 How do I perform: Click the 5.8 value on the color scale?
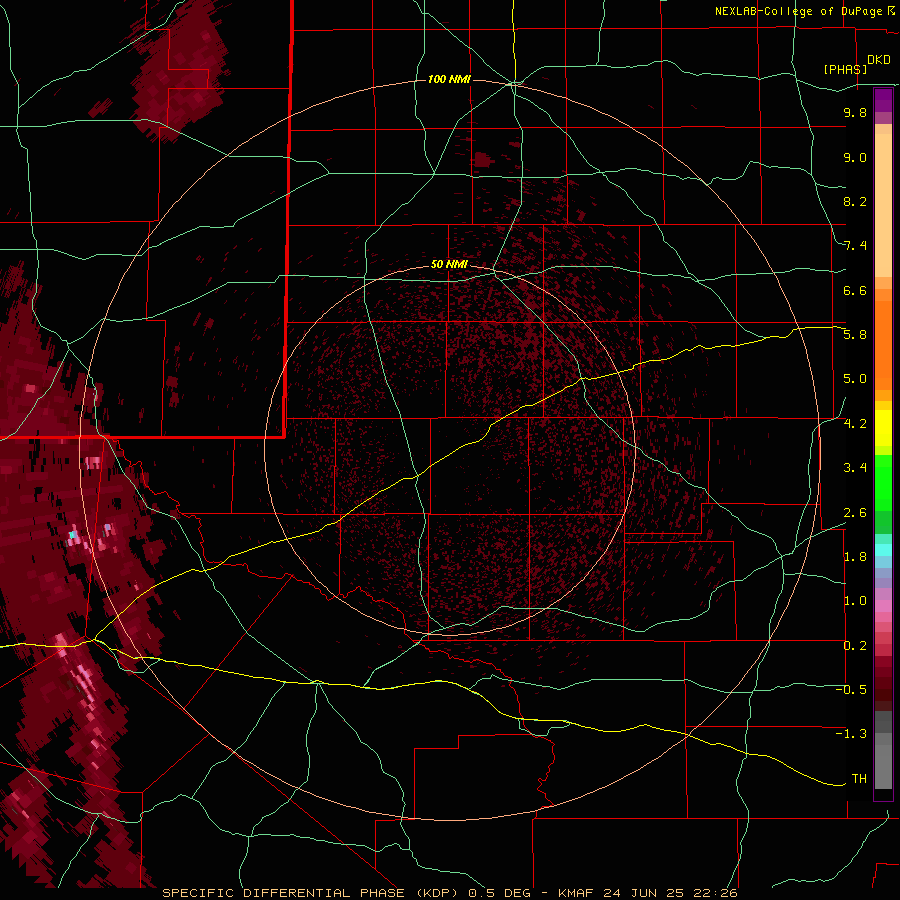[x=855, y=335]
